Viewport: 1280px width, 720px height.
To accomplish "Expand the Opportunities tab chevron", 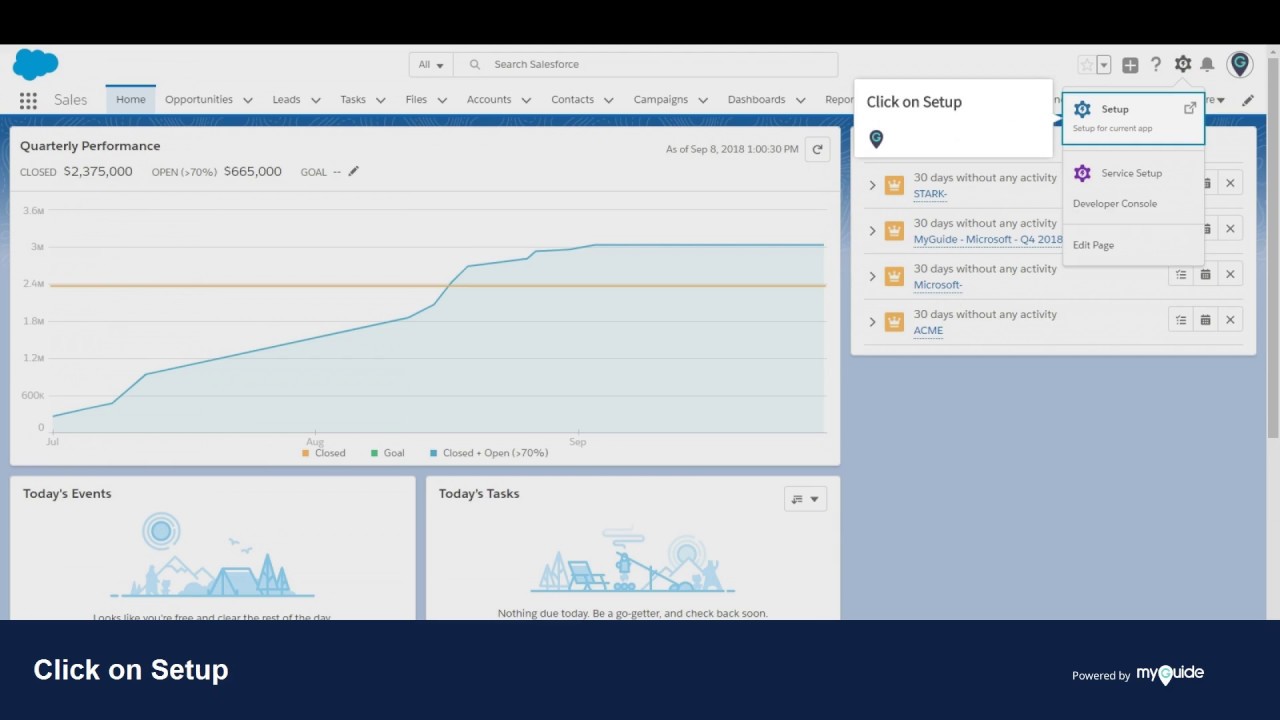I will (247, 100).
